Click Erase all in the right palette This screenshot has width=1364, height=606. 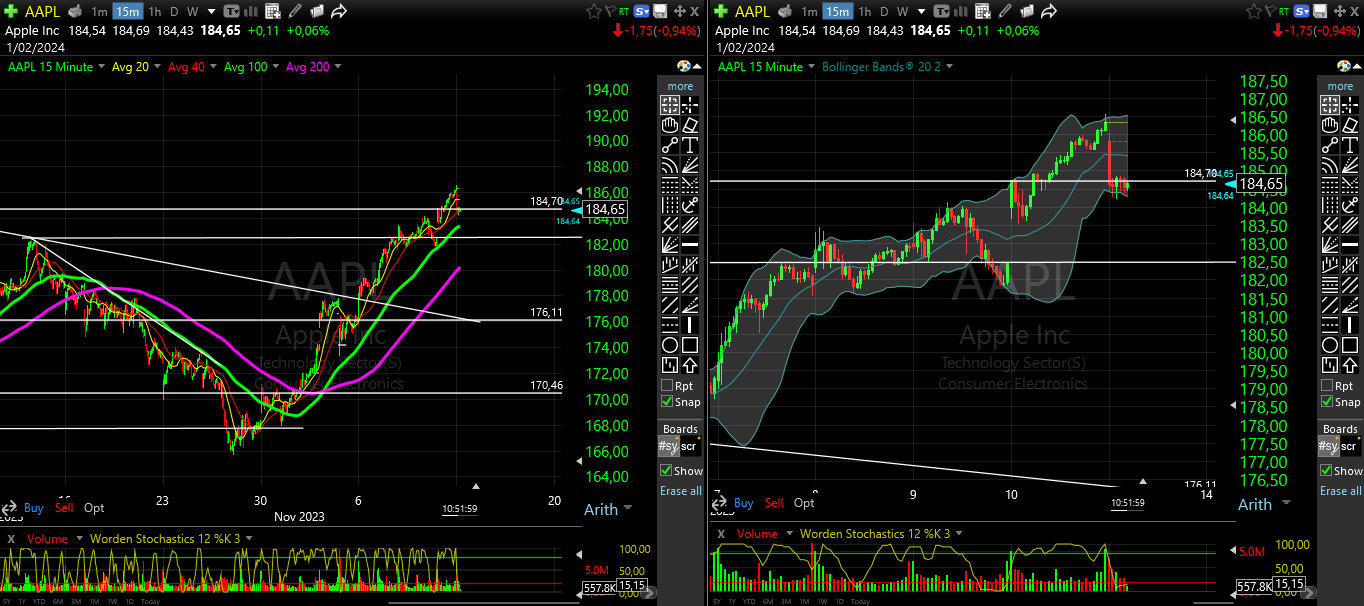tap(1340, 491)
